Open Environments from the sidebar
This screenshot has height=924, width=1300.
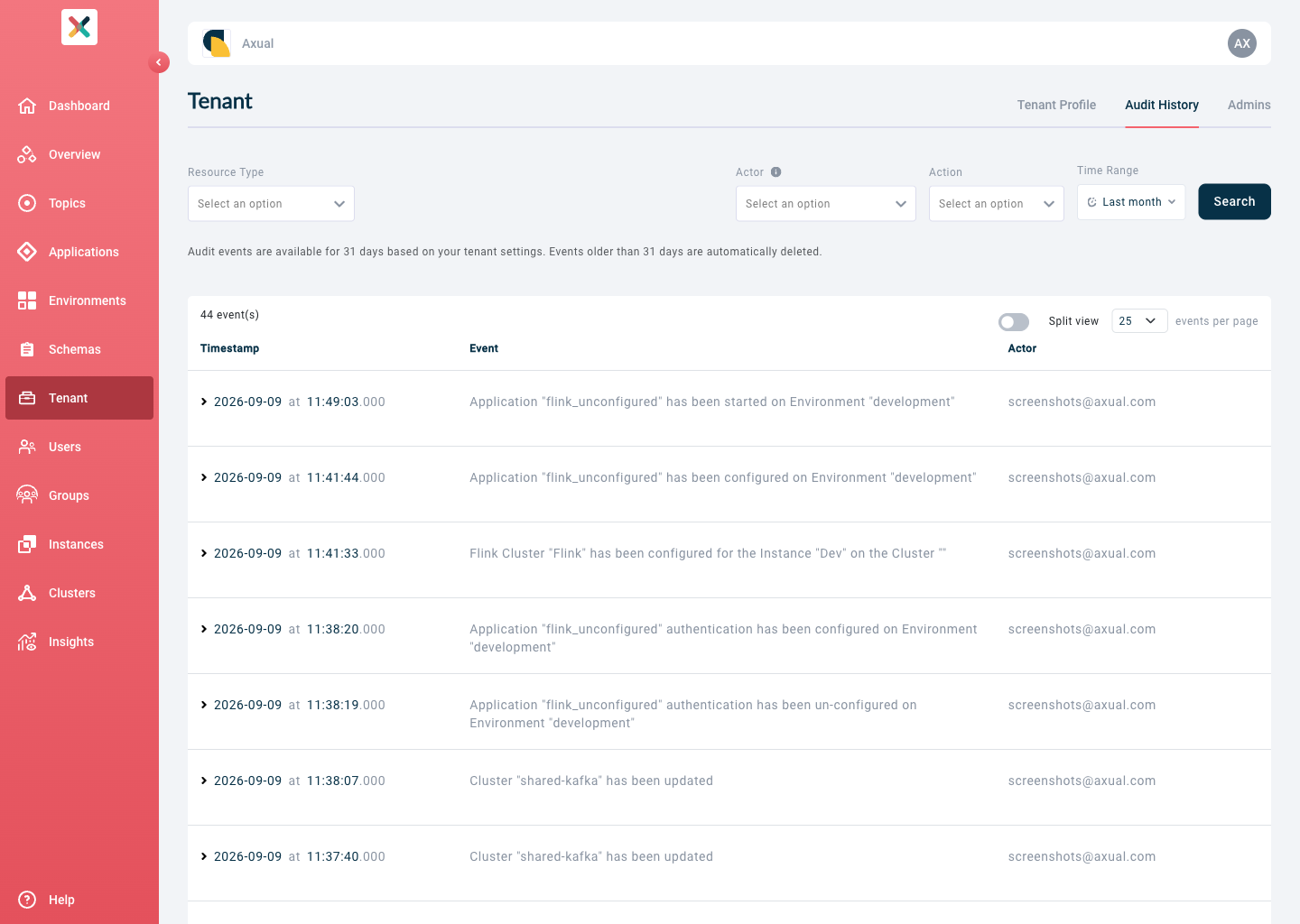tap(79, 300)
